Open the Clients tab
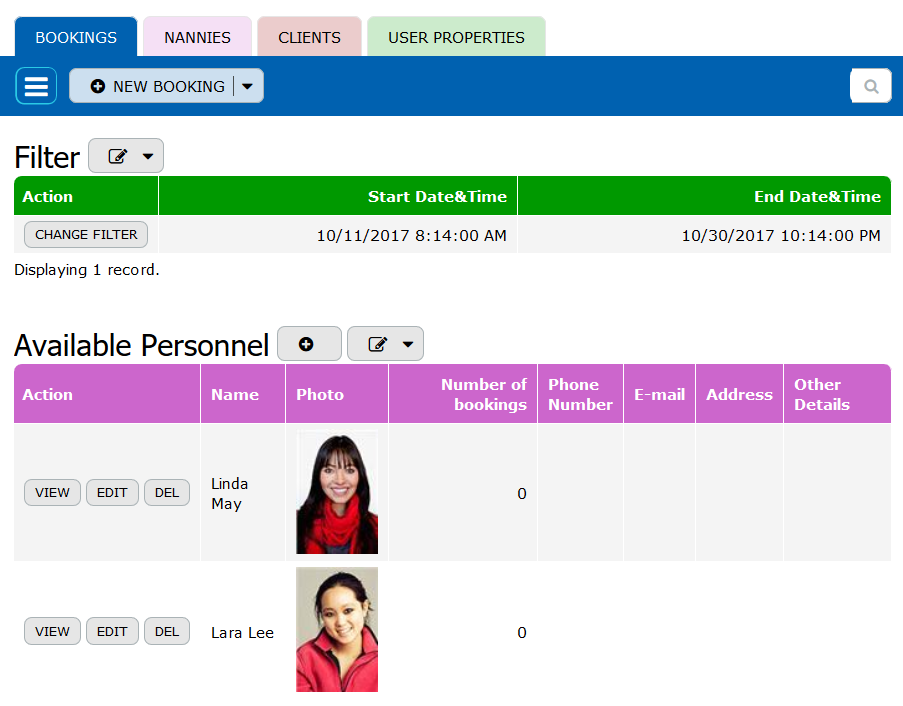Viewport: 903px width, 706px height. click(x=309, y=37)
